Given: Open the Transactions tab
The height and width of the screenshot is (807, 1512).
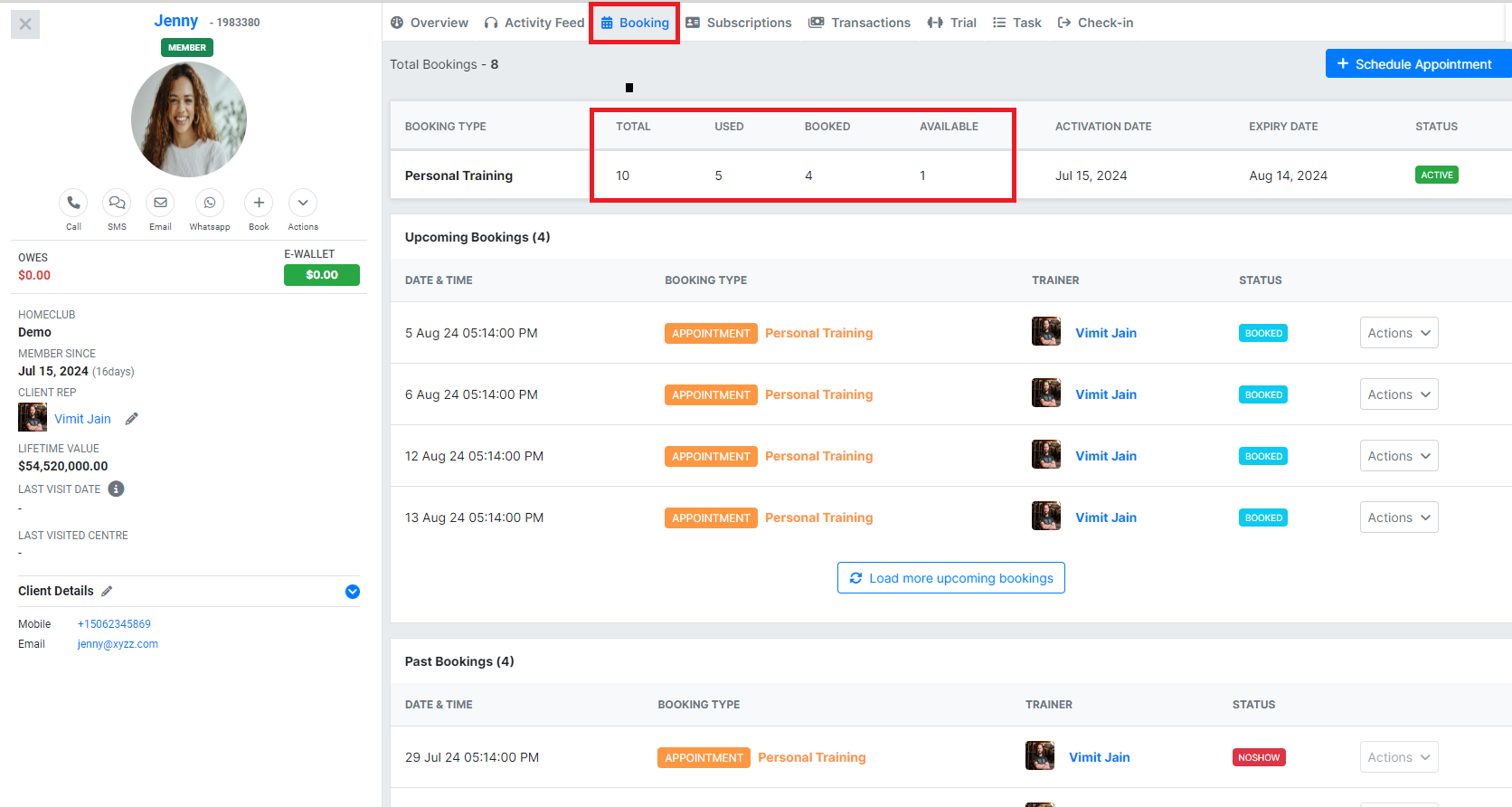Looking at the screenshot, I should pyautogui.click(x=860, y=23).
